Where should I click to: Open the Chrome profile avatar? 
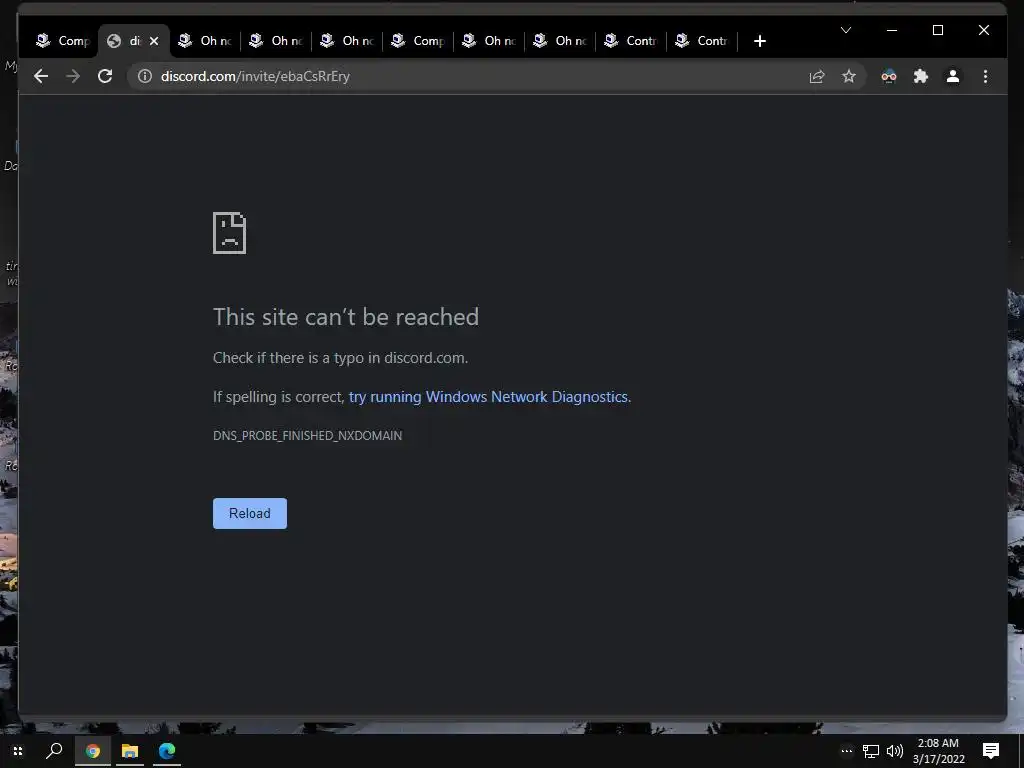click(x=953, y=76)
